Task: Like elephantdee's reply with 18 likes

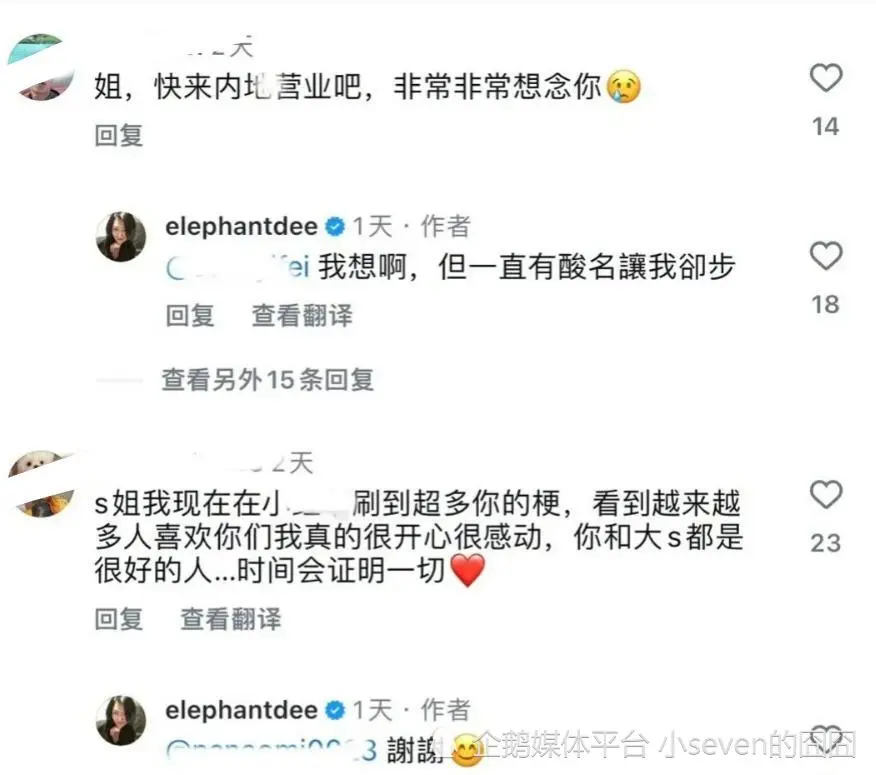Action: [x=826, y=256]
